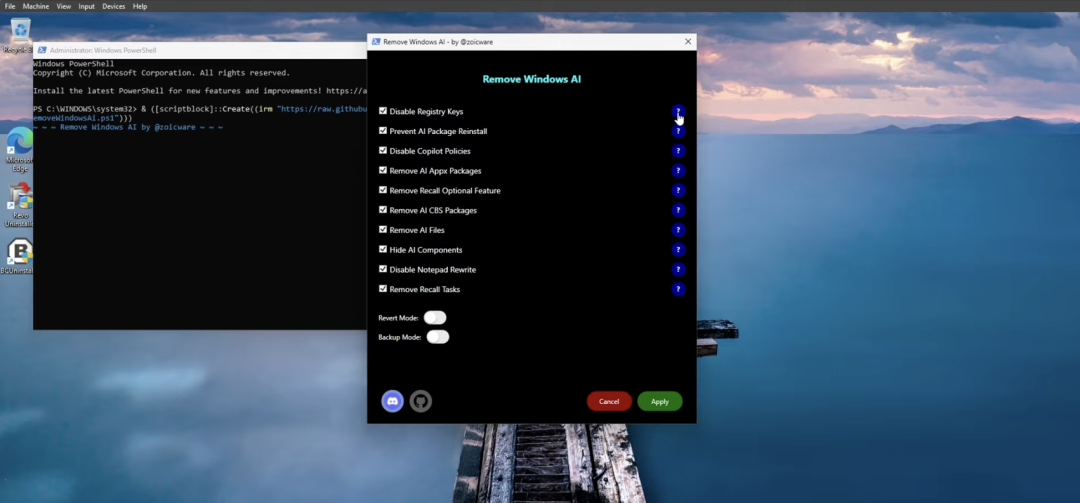Click the Remove Windows AI heading
The image size is (1080, 503).
point(532,79)
